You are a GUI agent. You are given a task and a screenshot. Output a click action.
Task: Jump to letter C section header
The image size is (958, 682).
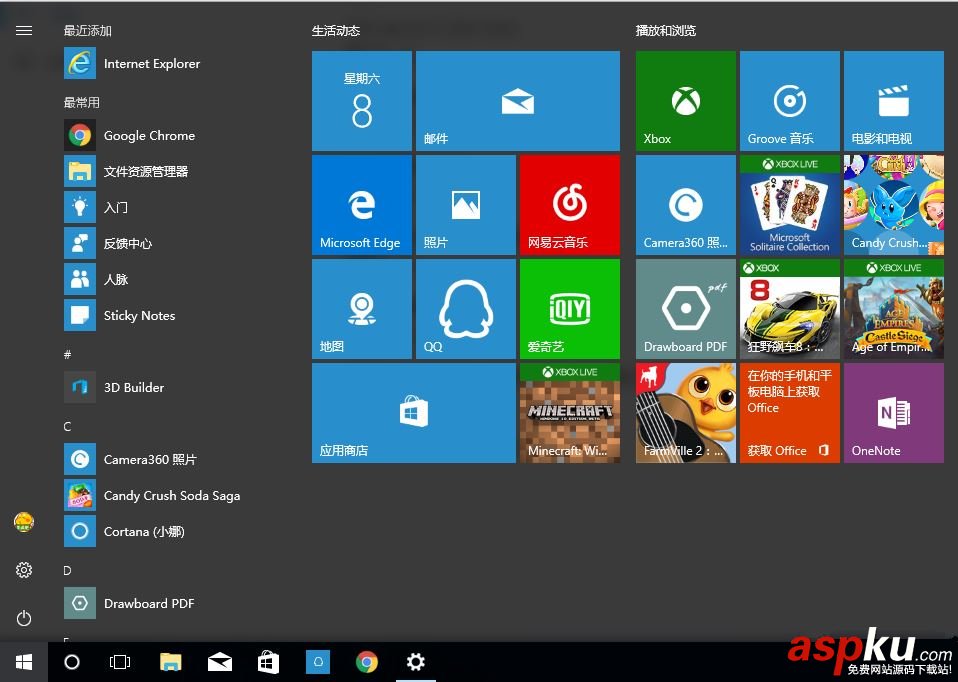coord(68,427)
